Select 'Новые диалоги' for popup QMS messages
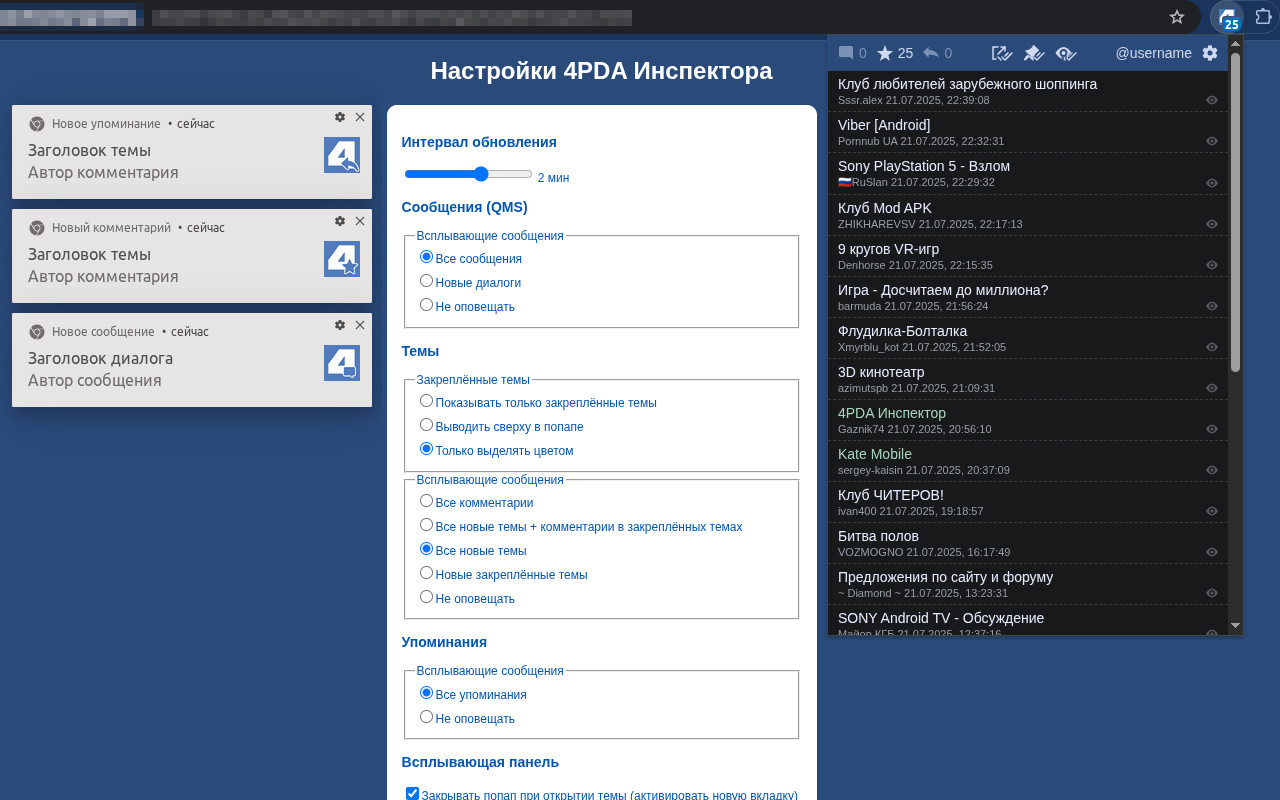 click(x=427, y=282)
